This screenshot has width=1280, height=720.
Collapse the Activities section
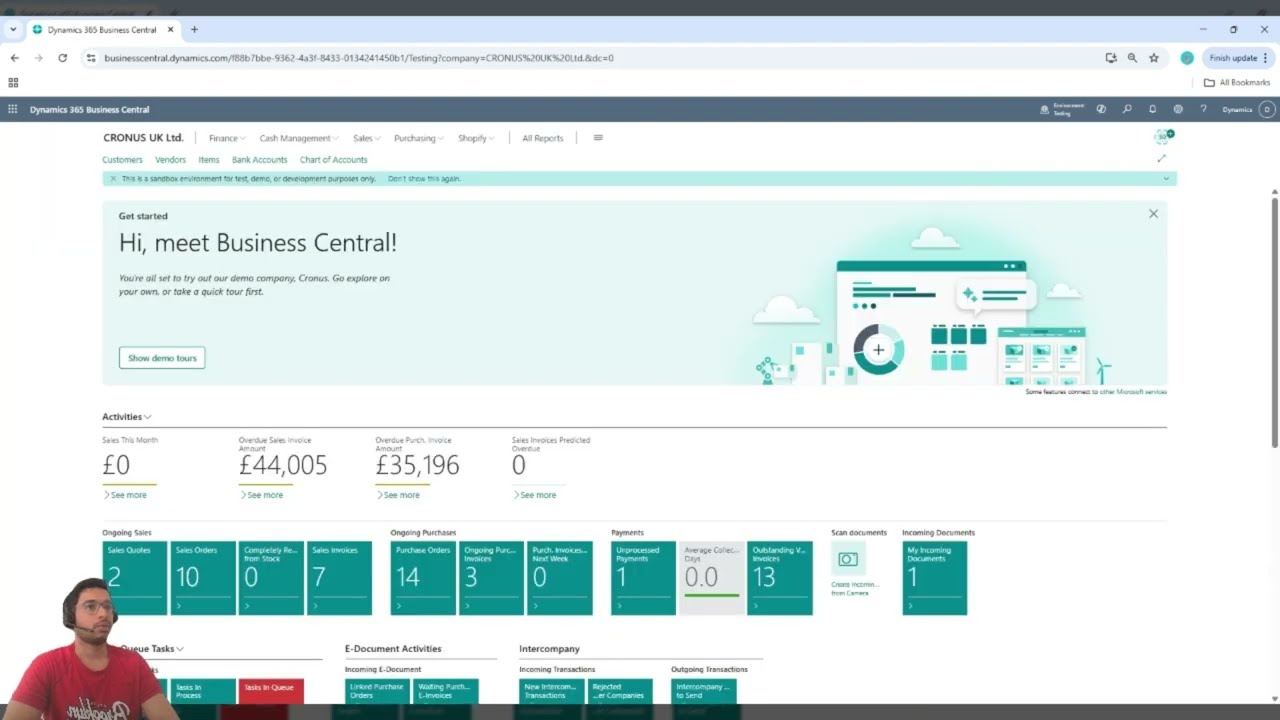(x=126, y=416)
